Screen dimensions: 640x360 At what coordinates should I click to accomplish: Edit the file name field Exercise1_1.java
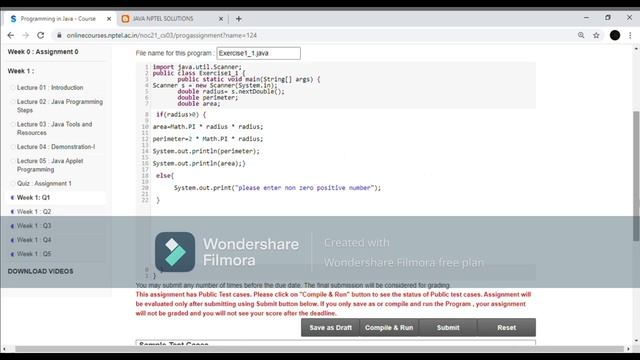click(258, 53)
